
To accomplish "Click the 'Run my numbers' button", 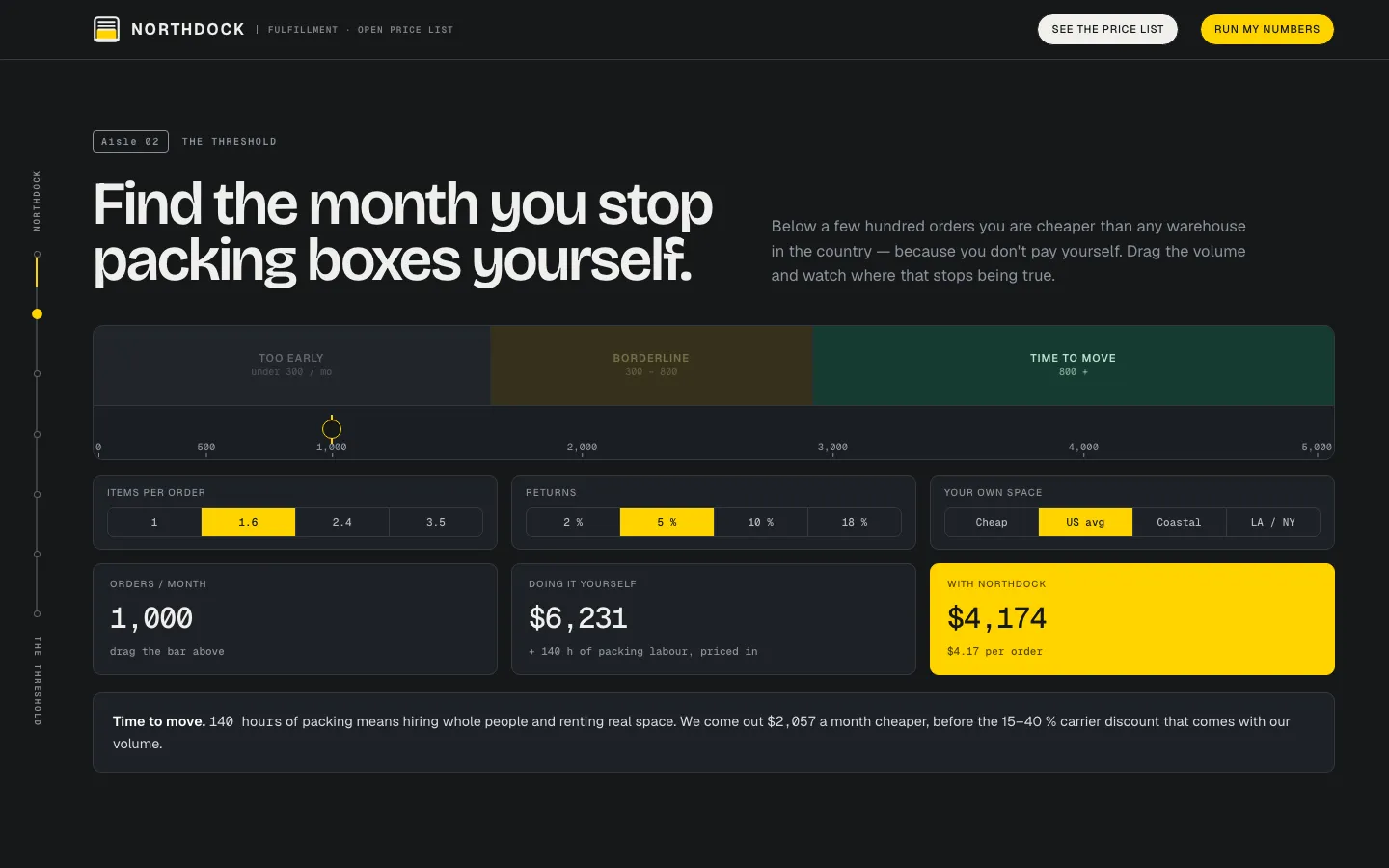I will pyautogui.click(x=1266, y=29).
